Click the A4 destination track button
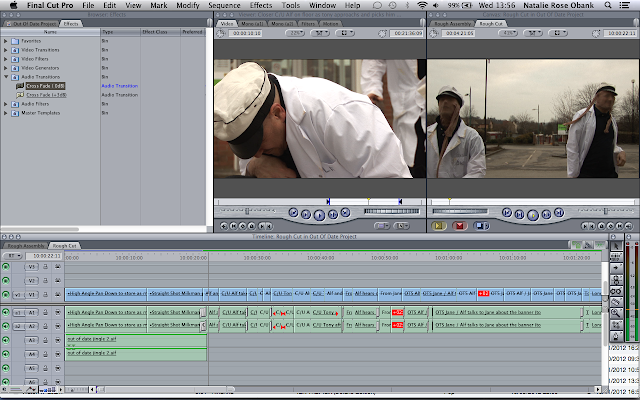This screenshot has width=640, height=400. point(32,354)
